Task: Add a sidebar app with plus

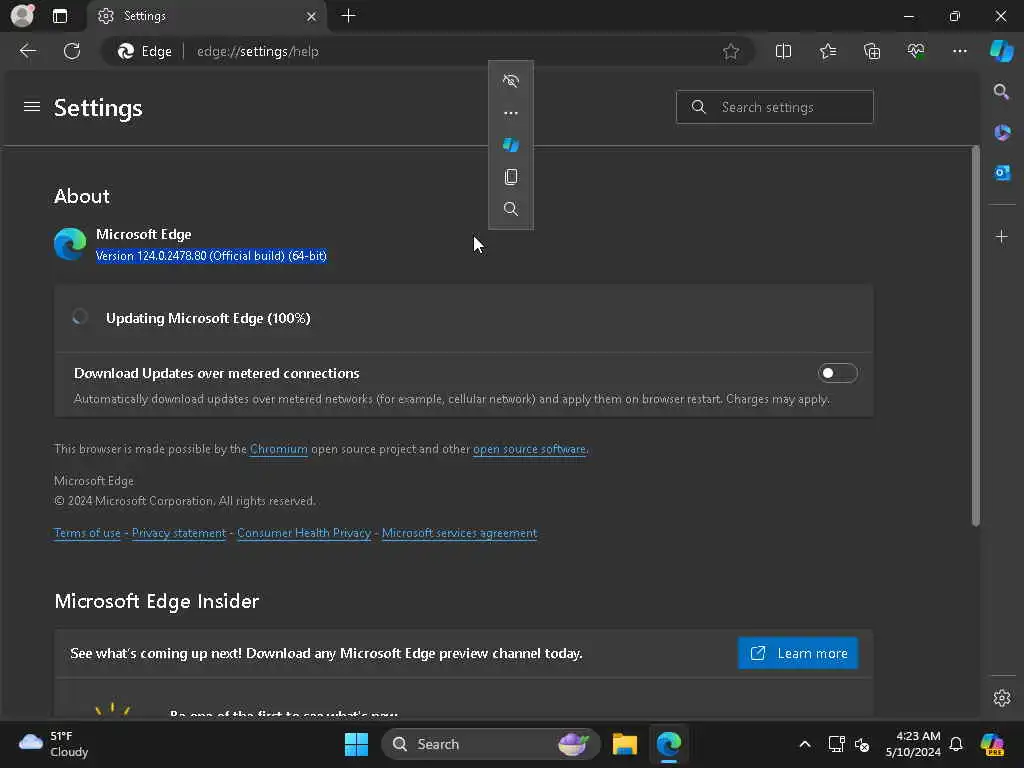Action: [1002, 236]
